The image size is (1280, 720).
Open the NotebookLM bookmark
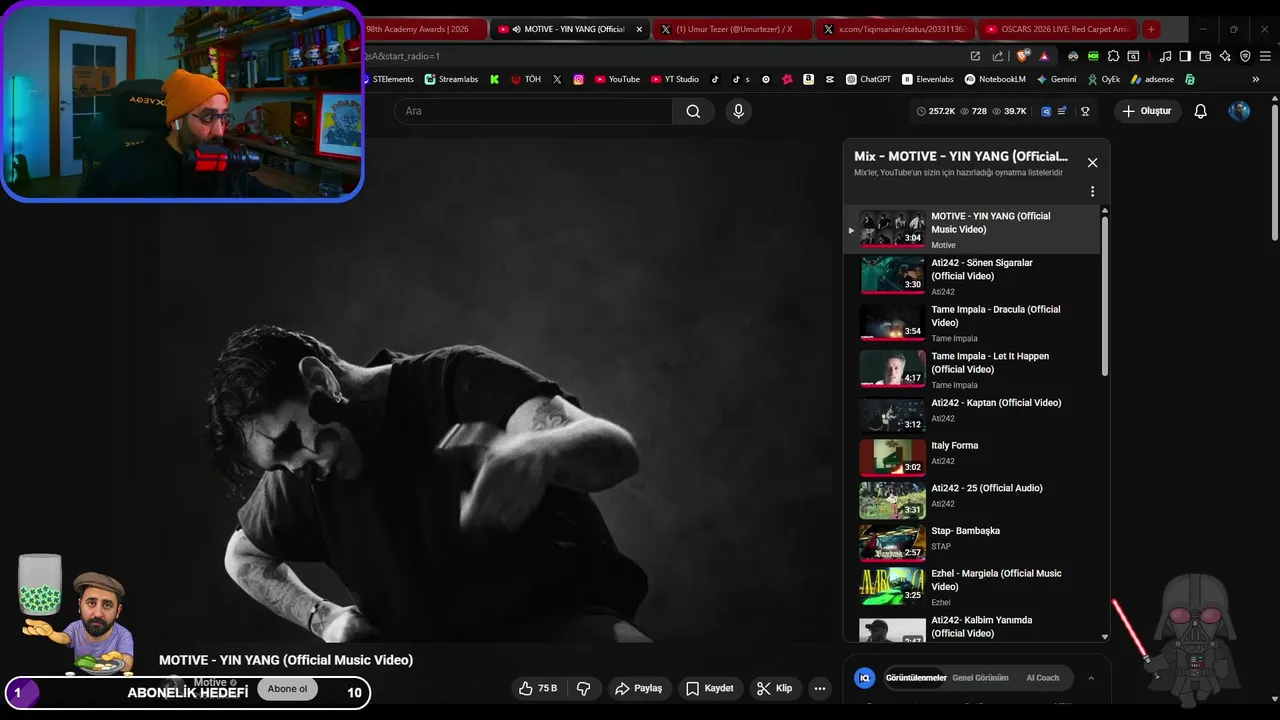pos(995,79)
